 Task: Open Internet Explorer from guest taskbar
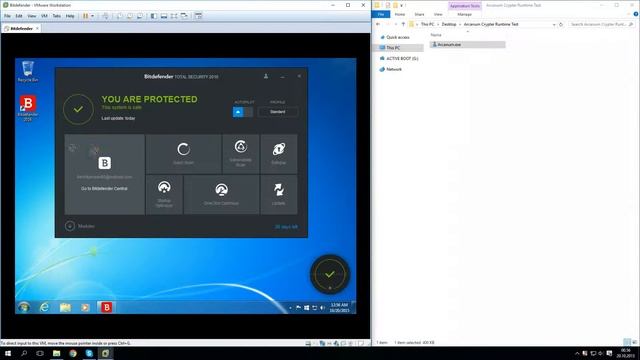(x=44, y=307)
